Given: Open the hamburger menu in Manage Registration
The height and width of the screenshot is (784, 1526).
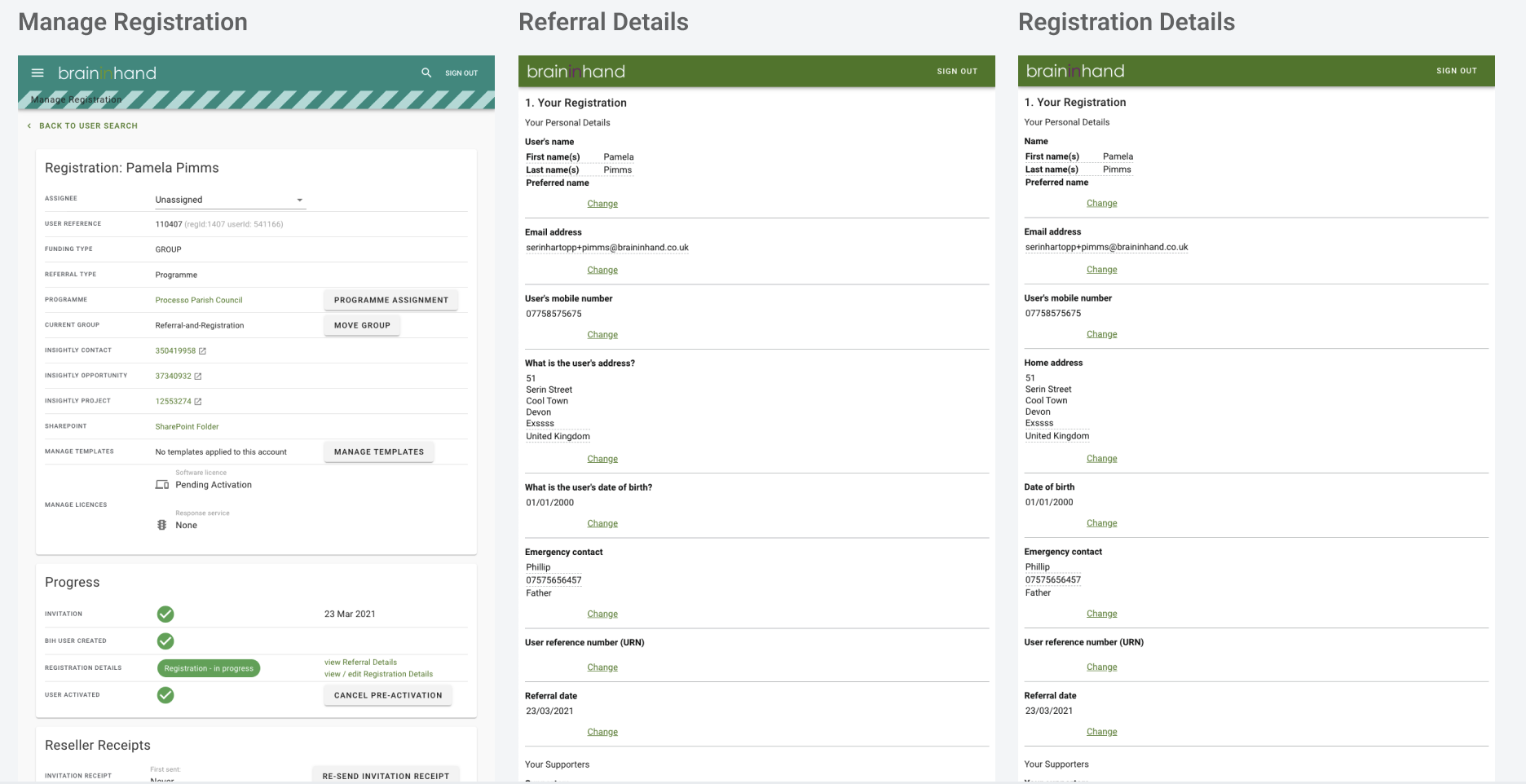Looking at the screenshot, I should click(37, 73).
